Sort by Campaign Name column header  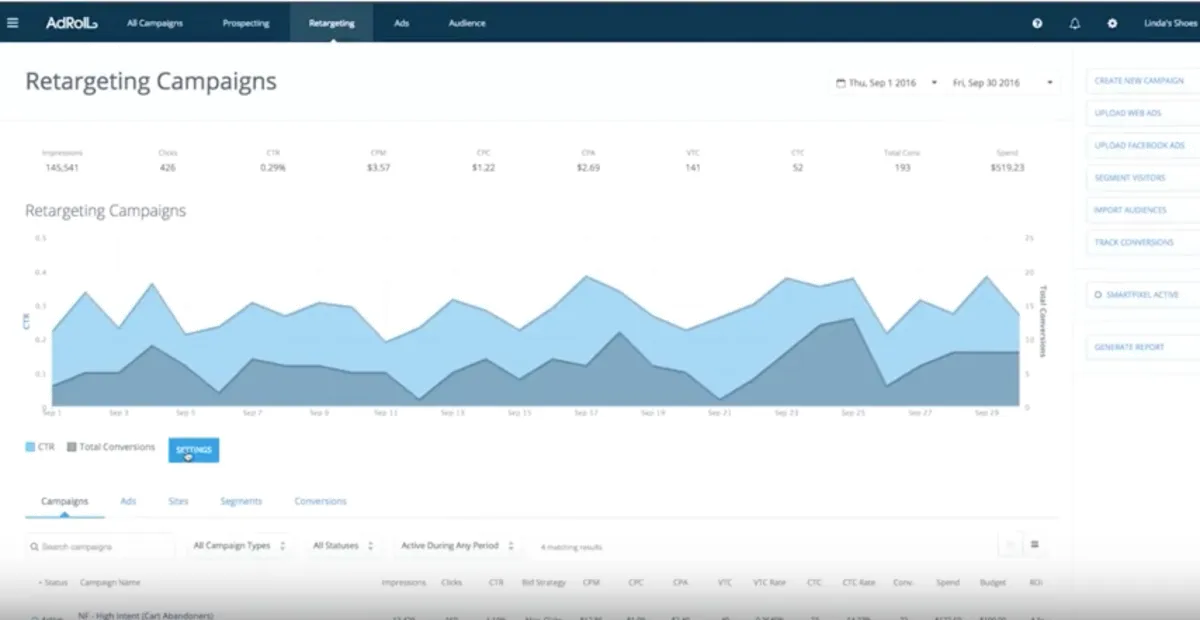tap(110, 582)
